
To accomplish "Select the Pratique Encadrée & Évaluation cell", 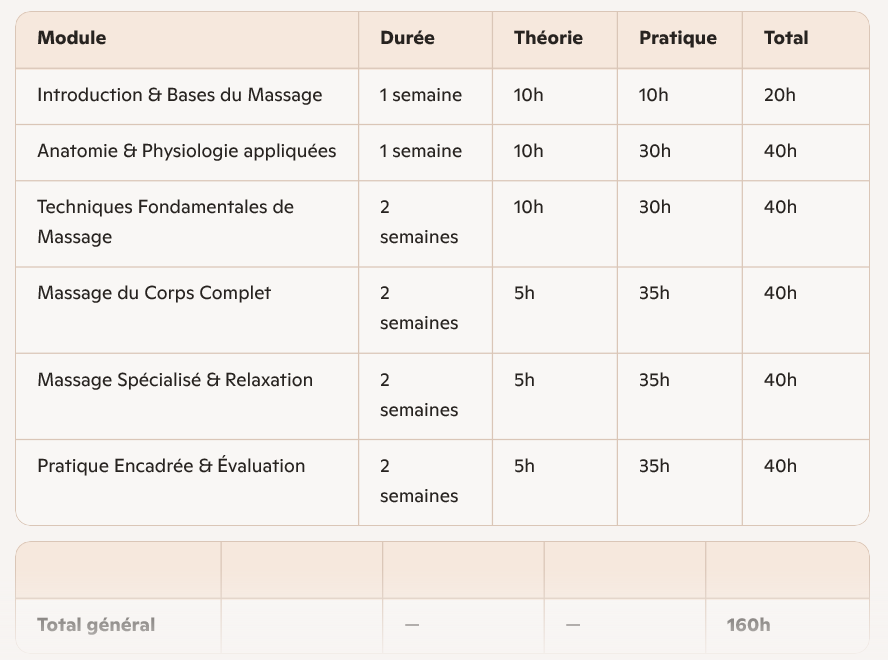I will point(171,466).
